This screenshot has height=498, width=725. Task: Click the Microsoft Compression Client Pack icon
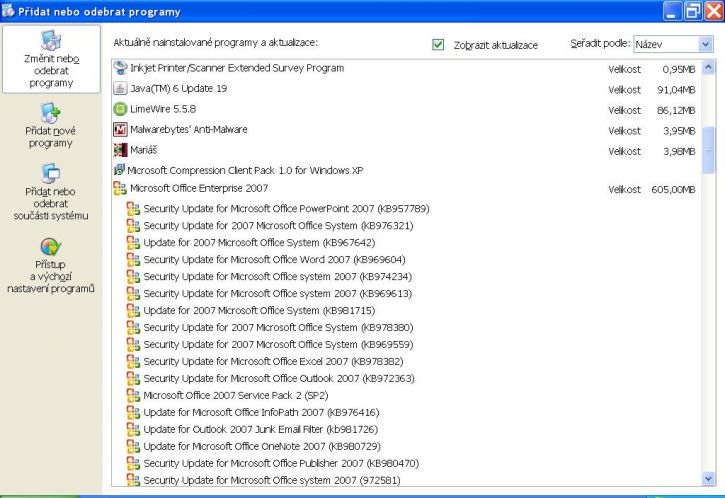point(119,170)
